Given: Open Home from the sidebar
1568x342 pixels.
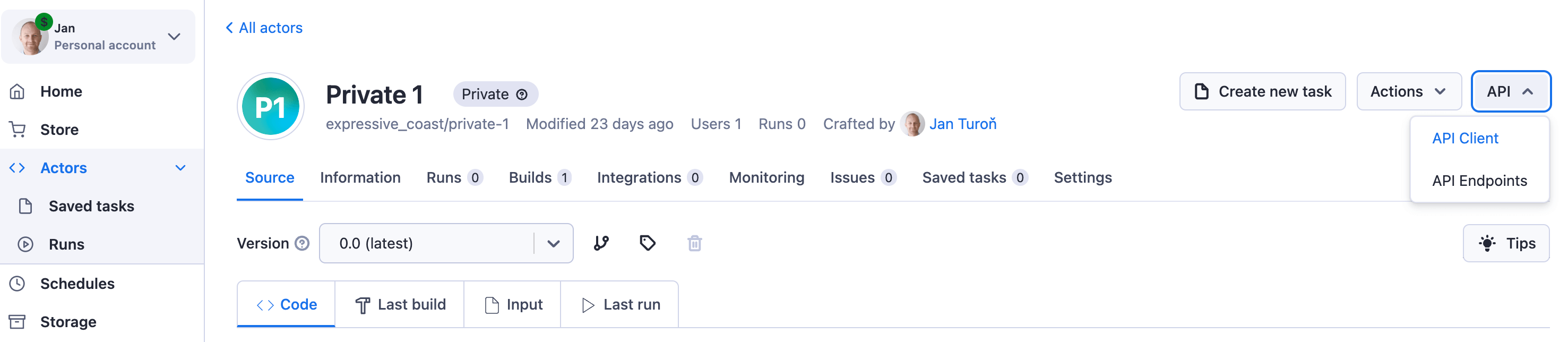Looking at the screenshot, I should [x=61, y=91].
